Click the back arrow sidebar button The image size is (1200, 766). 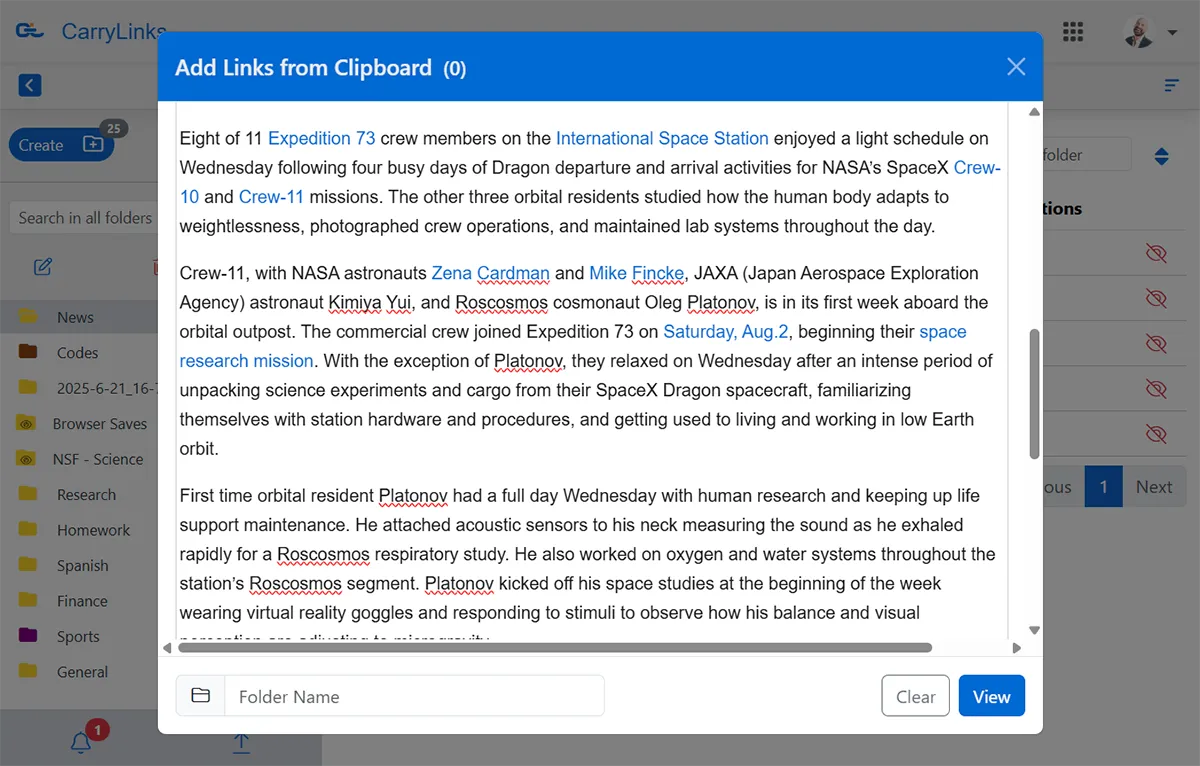coord(30,85)
